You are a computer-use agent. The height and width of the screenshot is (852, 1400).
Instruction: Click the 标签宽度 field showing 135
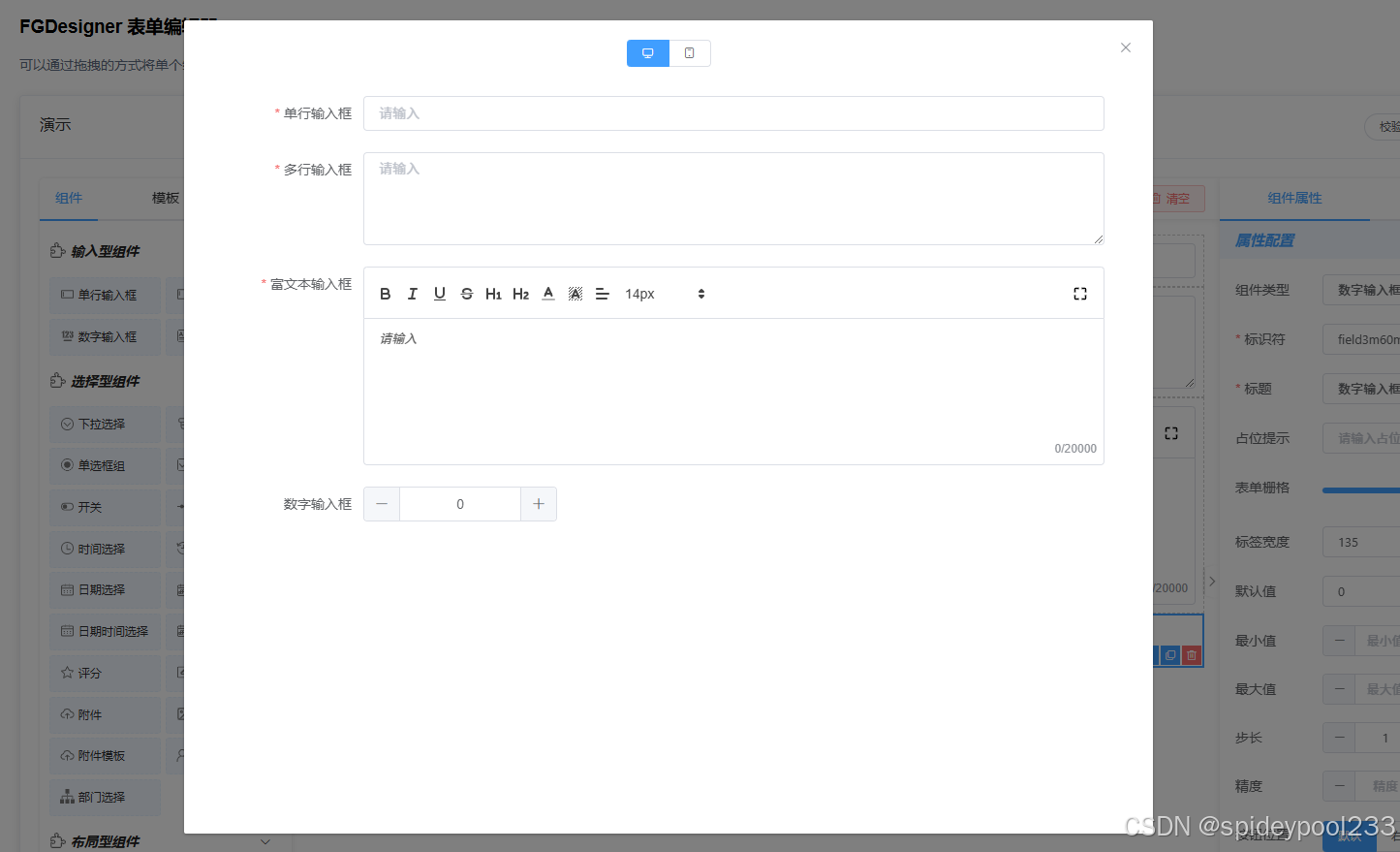pos(1361,542)
